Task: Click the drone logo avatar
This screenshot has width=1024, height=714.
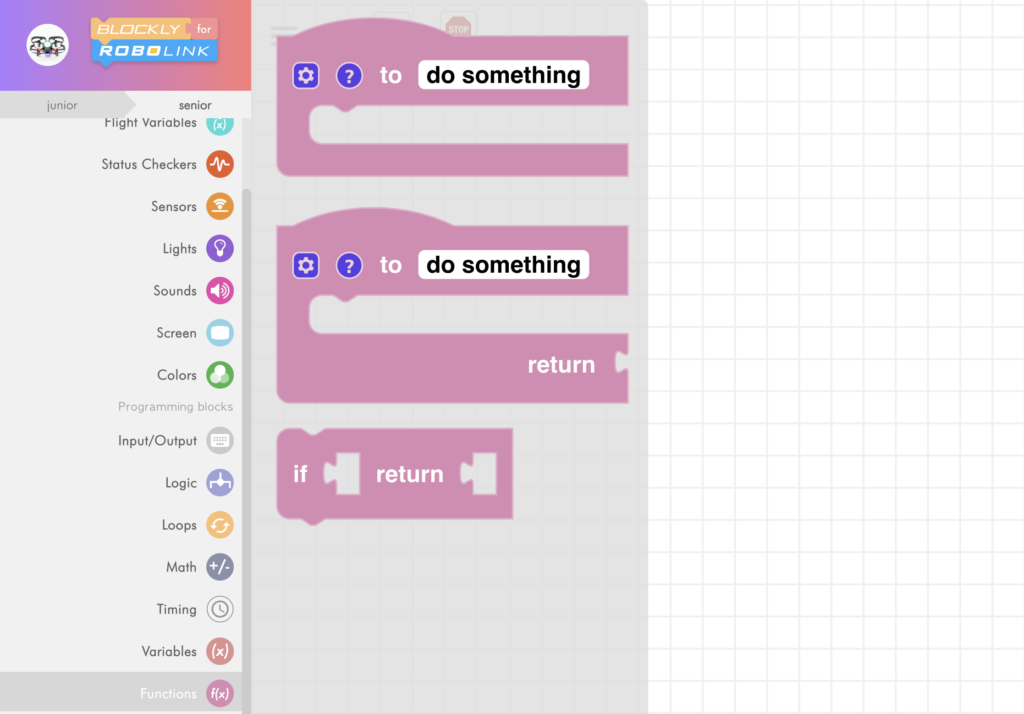Action: pos(48,45)
